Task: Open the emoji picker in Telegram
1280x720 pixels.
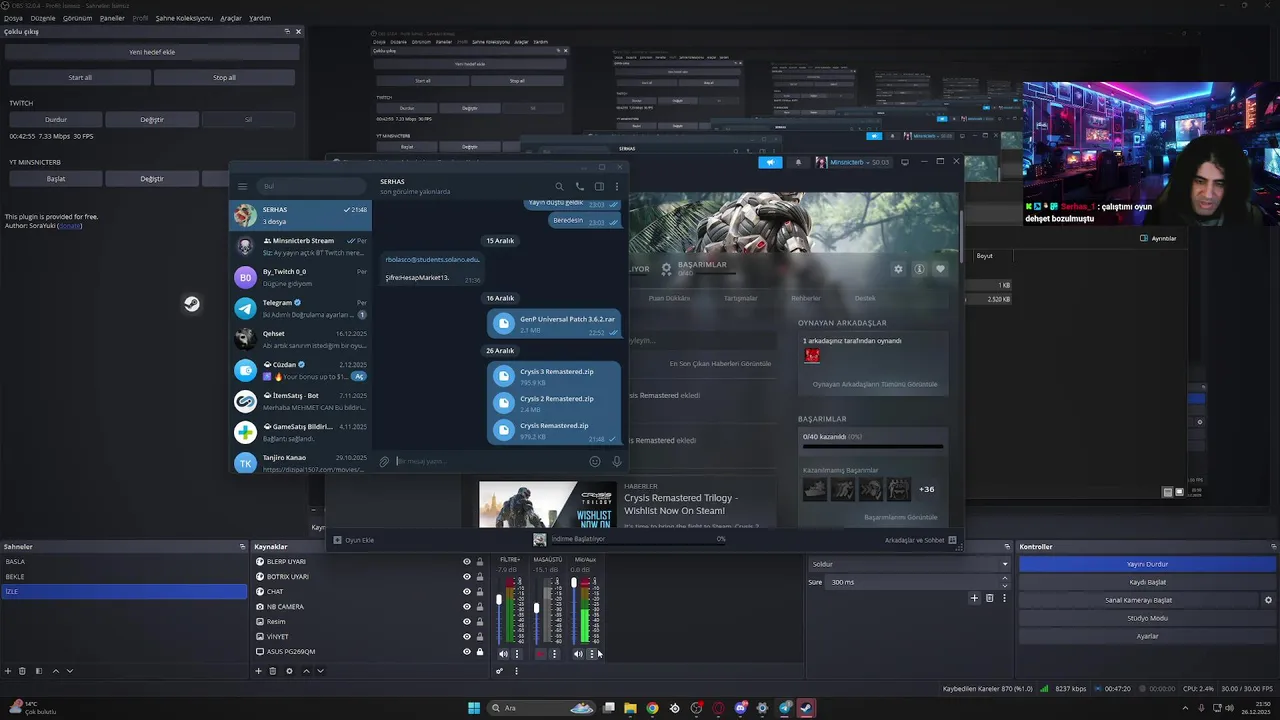Action: (x=595, y=461)
